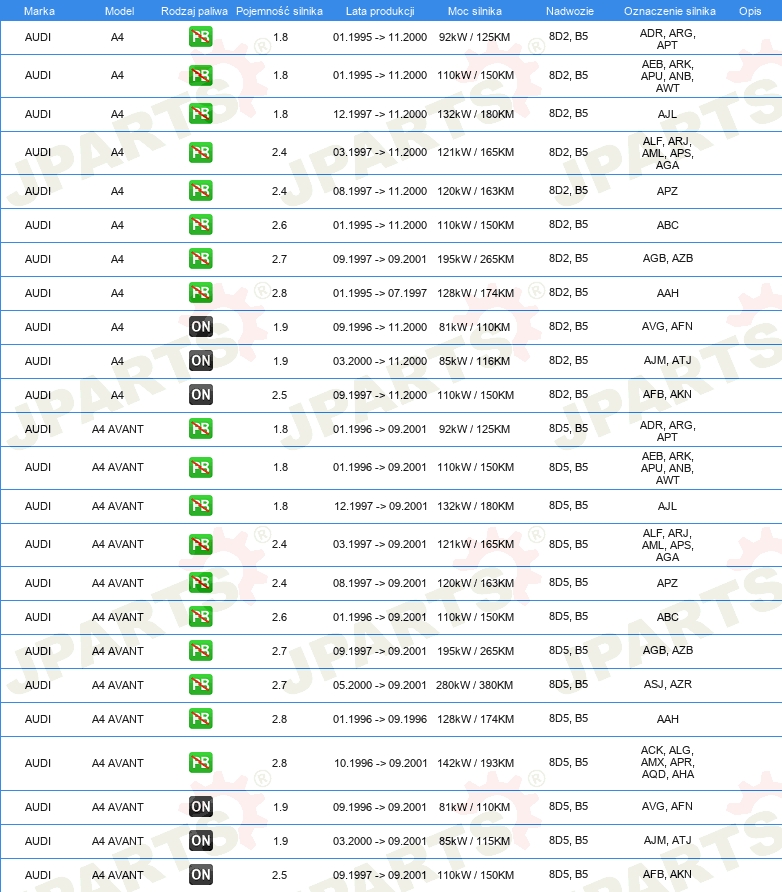This screenshot has width=782, height=892.
Task: Click PB icon in A4 AVANT 1.8 110kW/150KM row
Action: [x=201, y=467]
